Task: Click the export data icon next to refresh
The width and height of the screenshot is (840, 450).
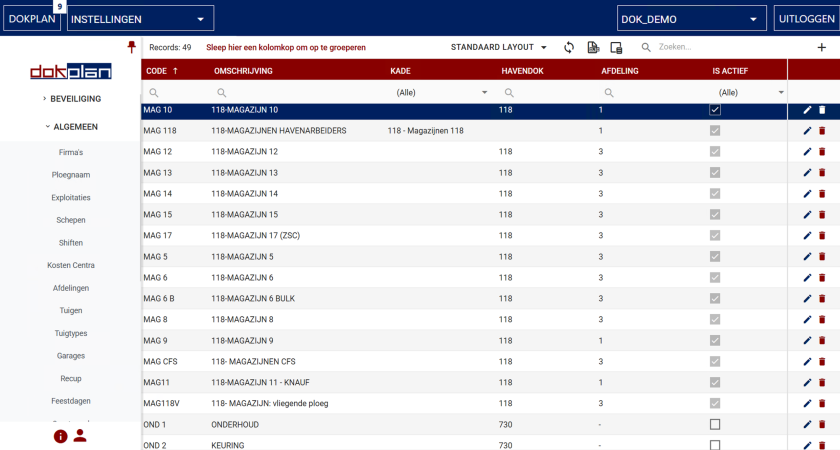Action: click(x=593, y=47)
